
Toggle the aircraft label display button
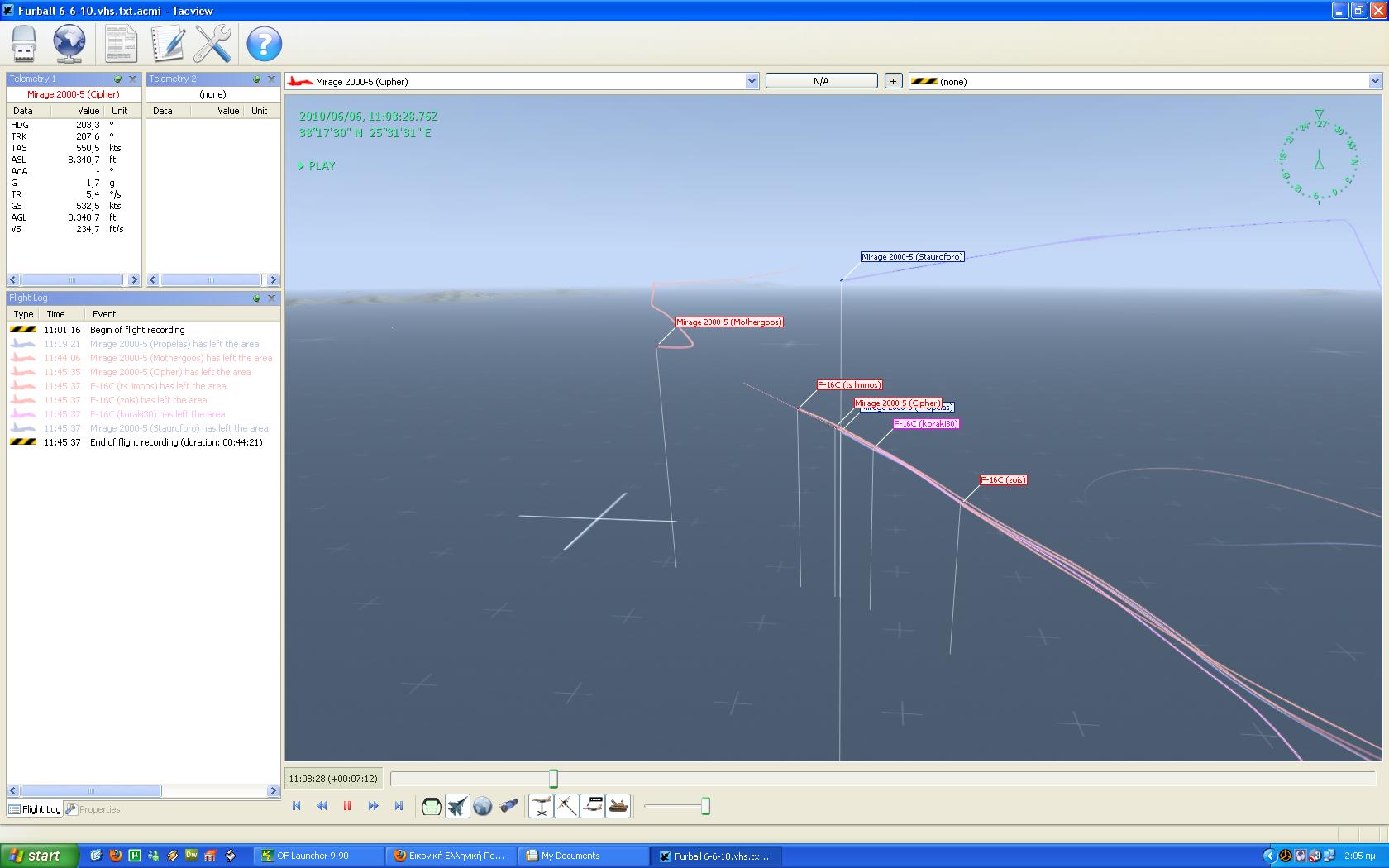[x=593, y=806]
